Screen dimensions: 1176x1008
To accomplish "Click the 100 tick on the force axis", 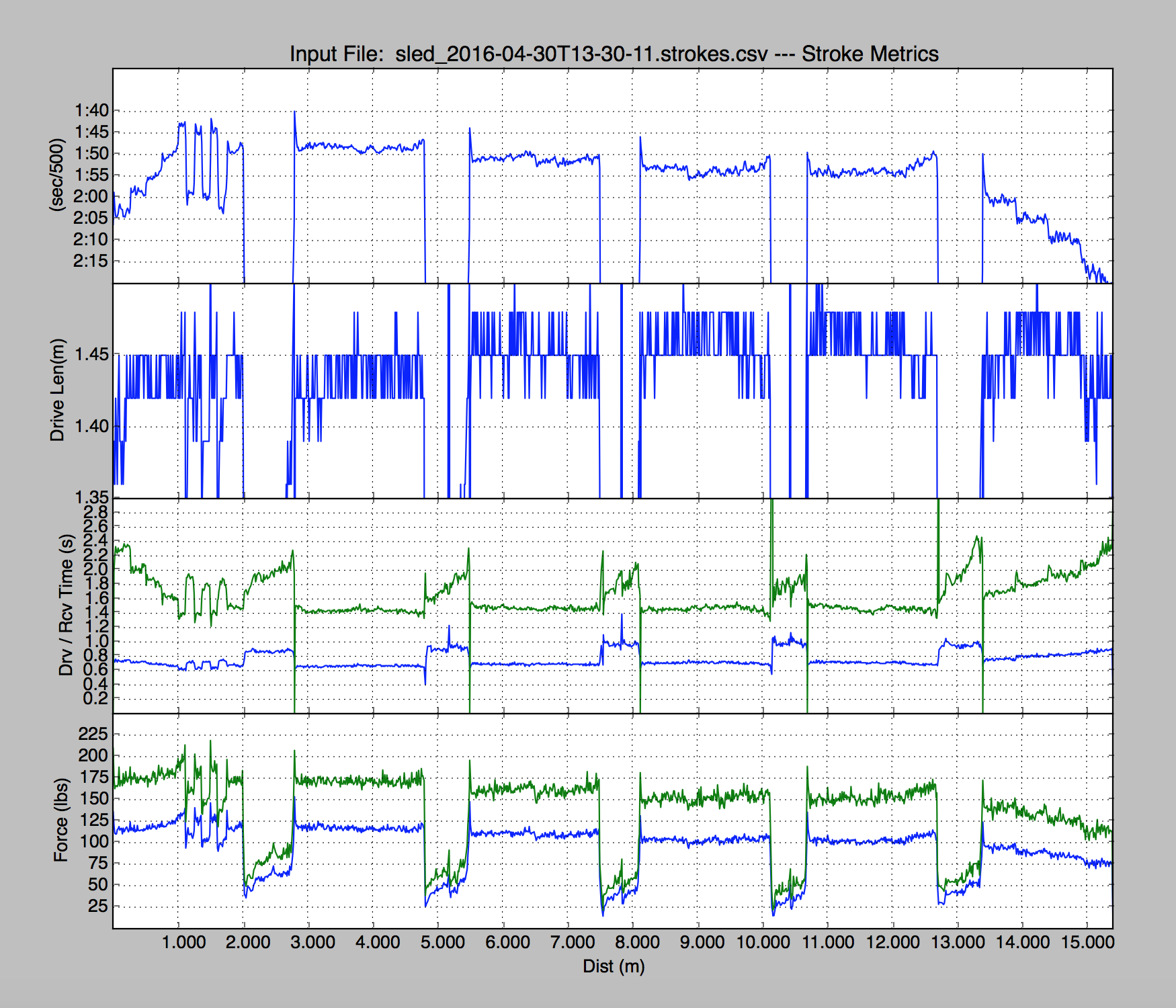I will pyautogui.click(x=93, y=841).
